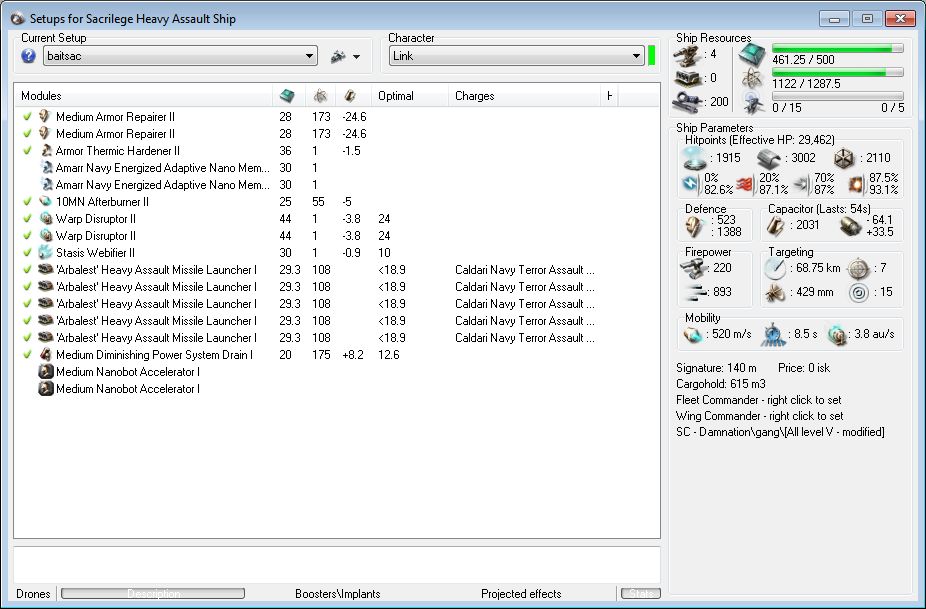This screenshot has height=609, width=926.
Task: Open the Projected effects tab
Action: coord(521,594)
